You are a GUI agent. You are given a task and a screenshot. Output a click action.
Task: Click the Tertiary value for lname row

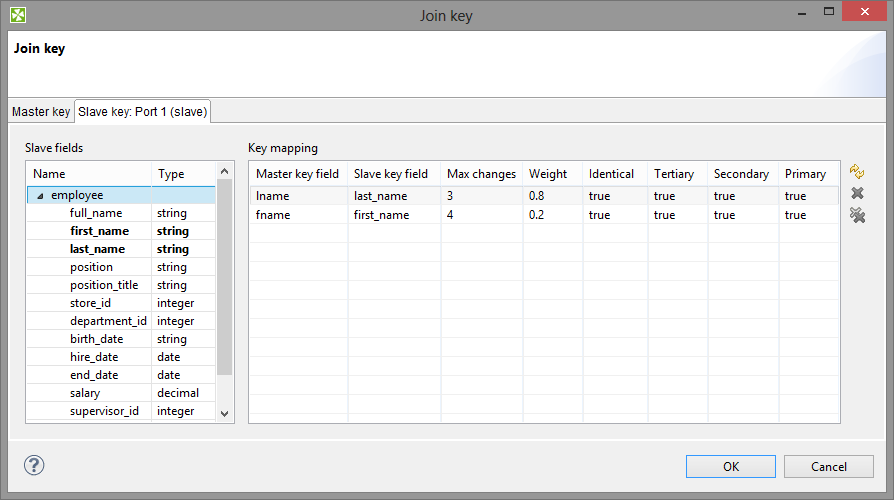point(664,197)
